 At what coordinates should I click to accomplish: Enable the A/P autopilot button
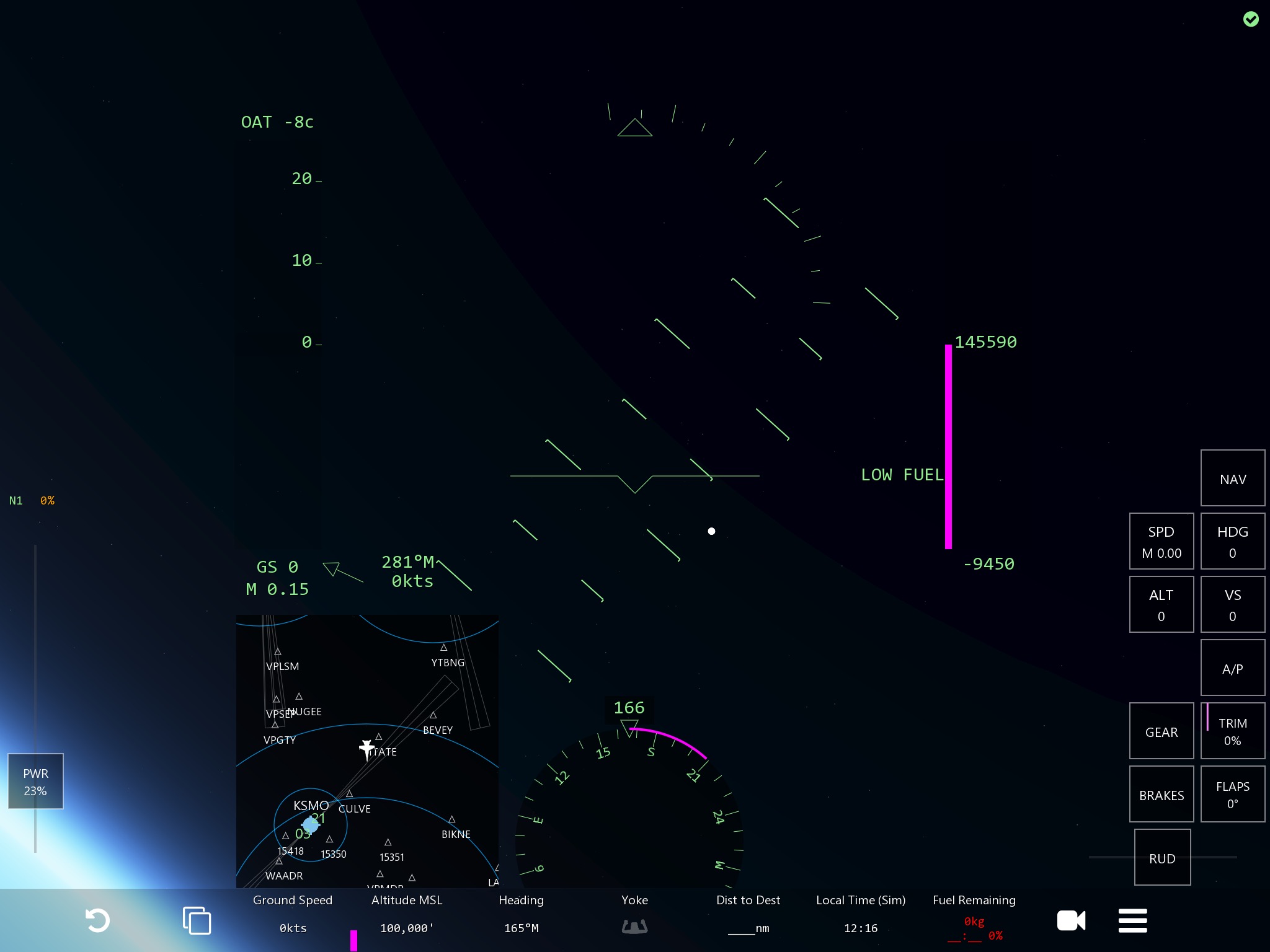(x=1232, y=668)
